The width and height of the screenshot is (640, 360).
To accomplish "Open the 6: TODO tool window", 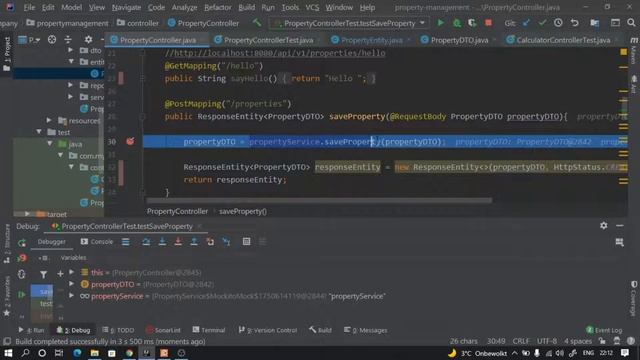I will coord(118,330).
